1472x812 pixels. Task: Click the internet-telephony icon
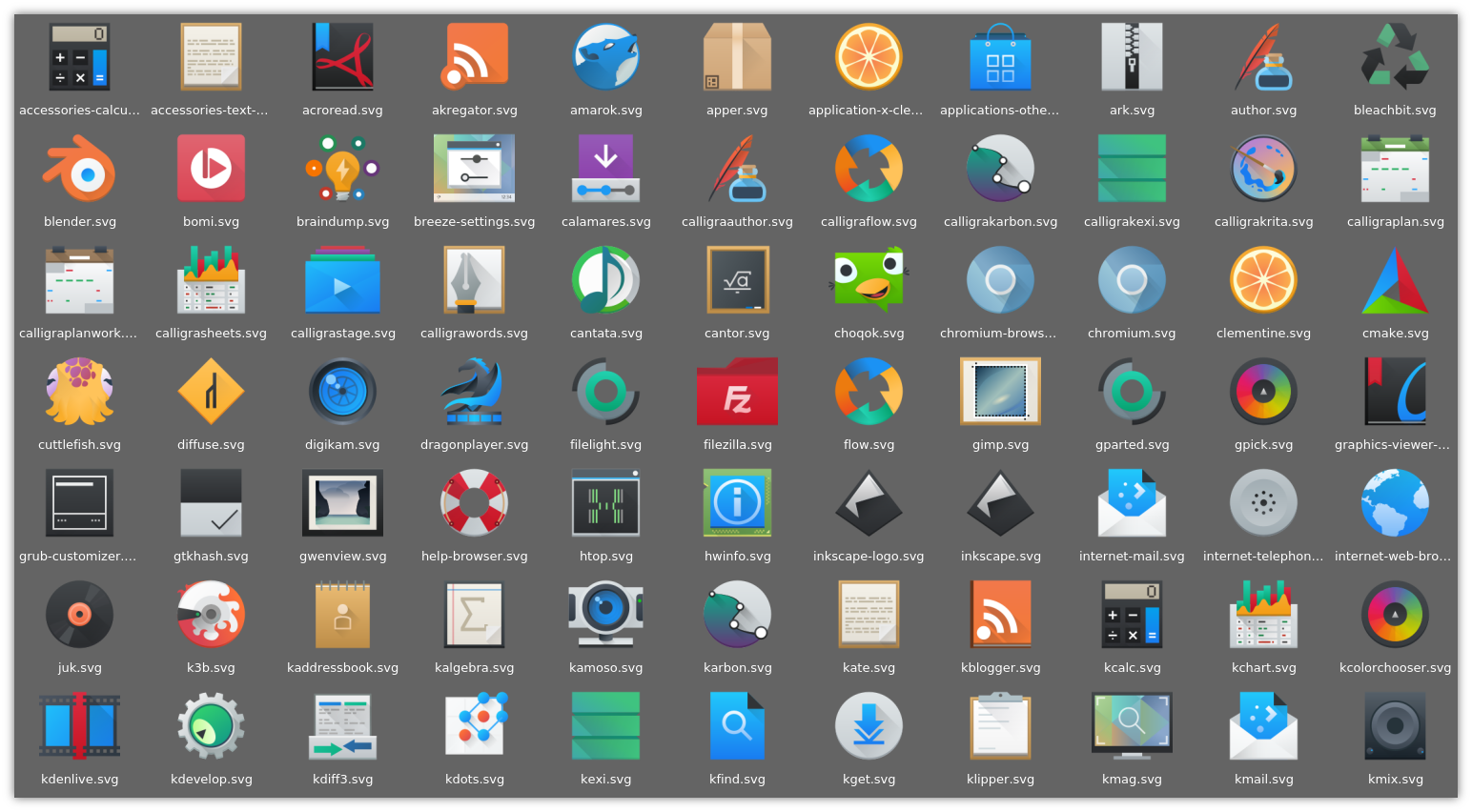1263,502
